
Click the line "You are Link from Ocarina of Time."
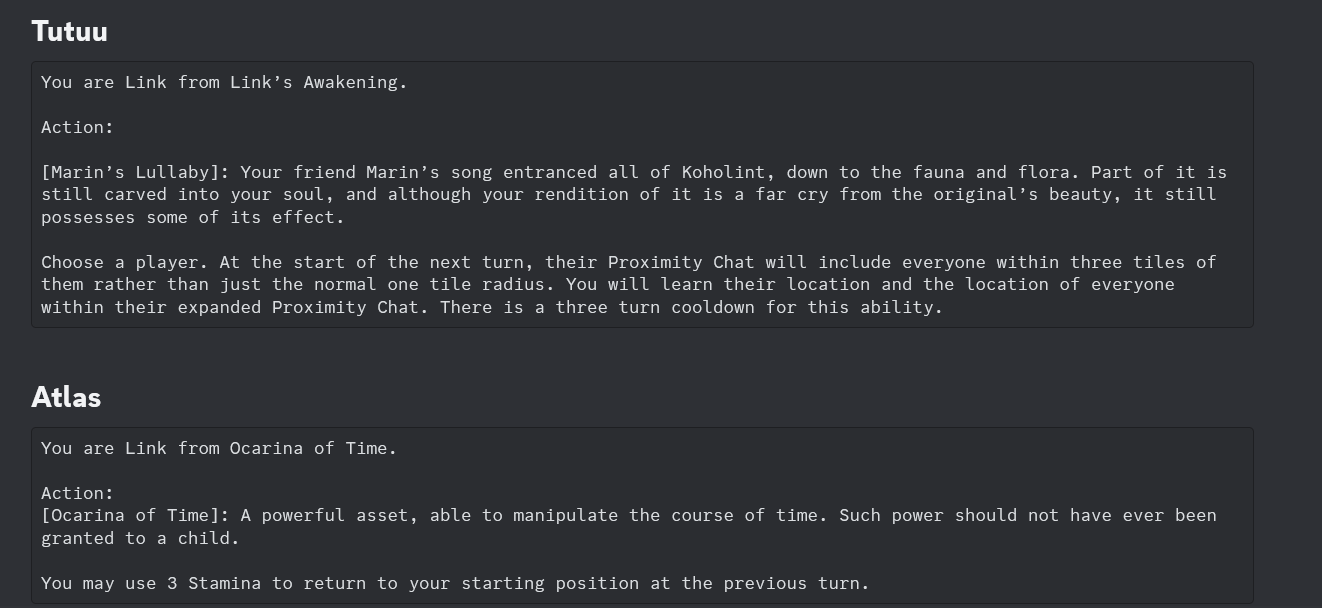(x=219, y=448)
